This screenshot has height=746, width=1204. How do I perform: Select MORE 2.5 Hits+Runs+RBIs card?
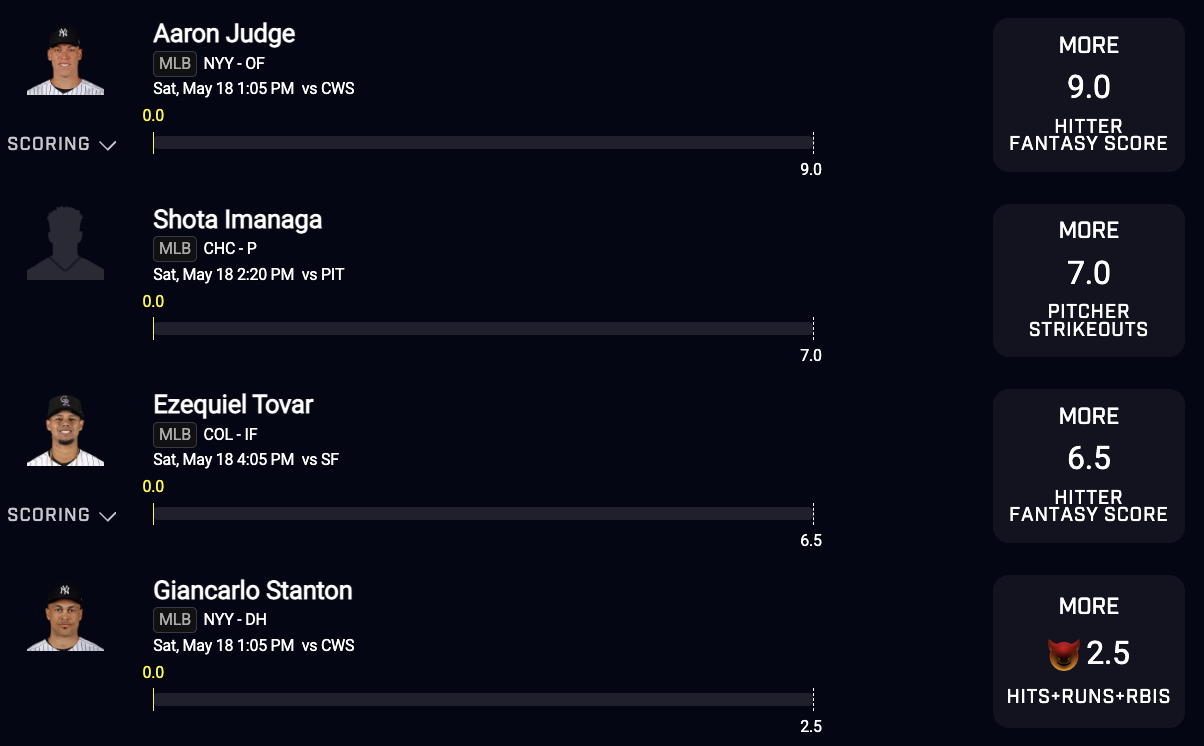[1089, 651]
